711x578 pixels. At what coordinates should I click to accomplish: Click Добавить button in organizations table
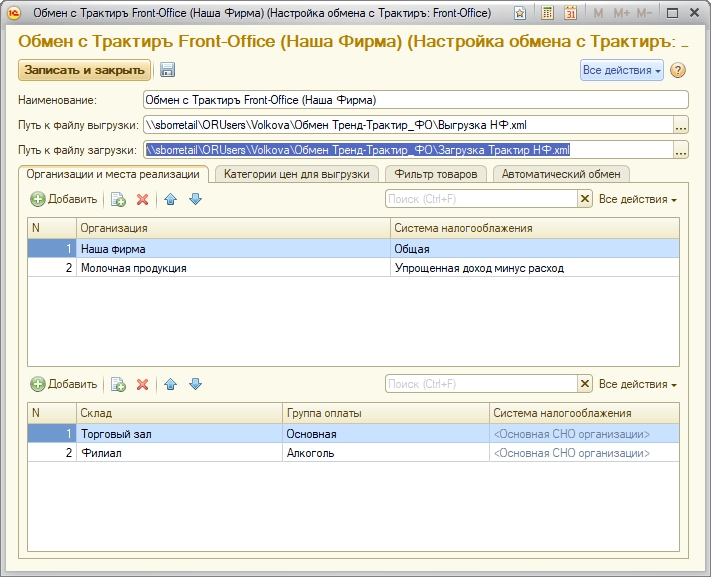point(64,199)
